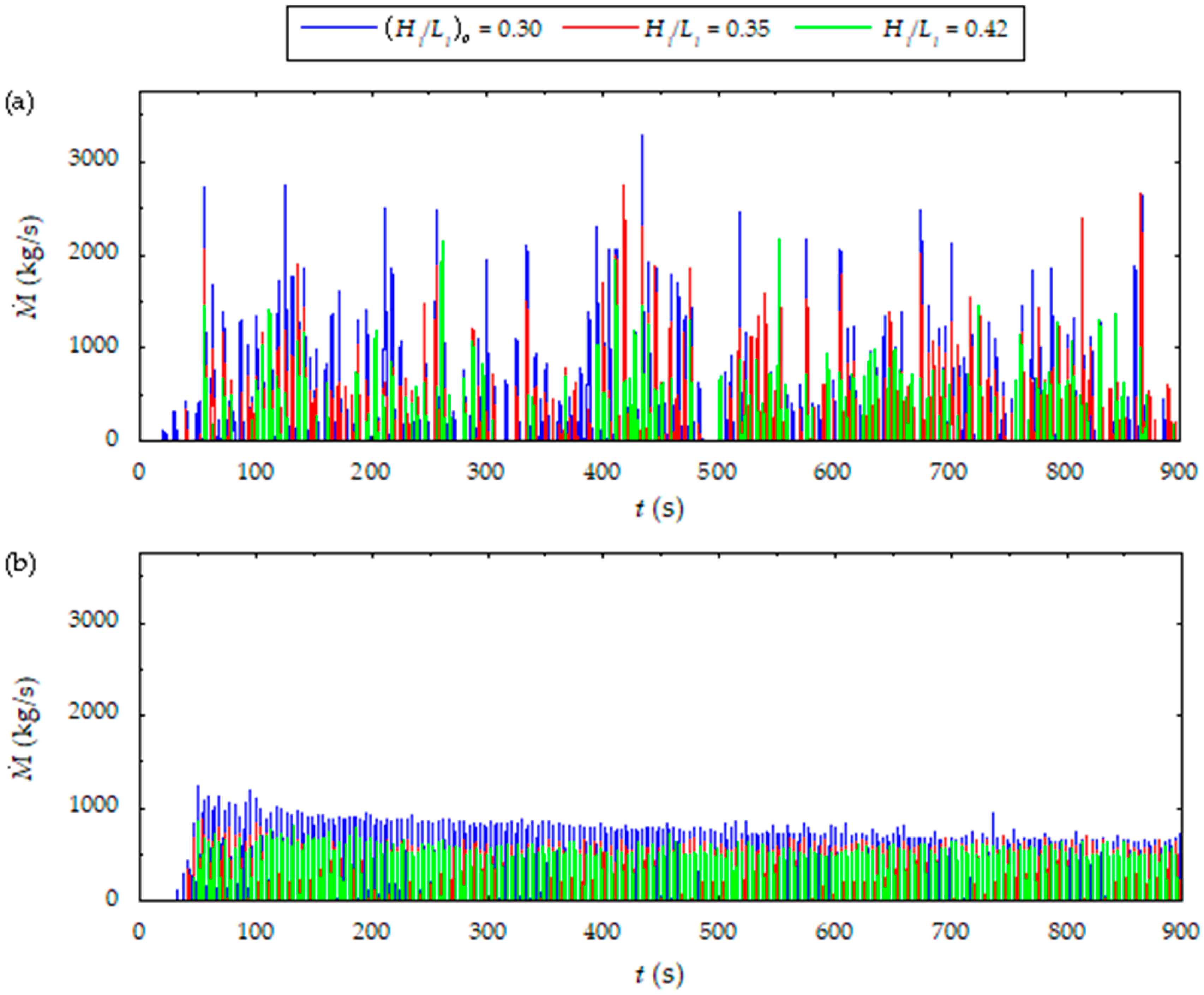Click the panel label (b)
Screen dimensions: 1204x995
coord(20,564)
